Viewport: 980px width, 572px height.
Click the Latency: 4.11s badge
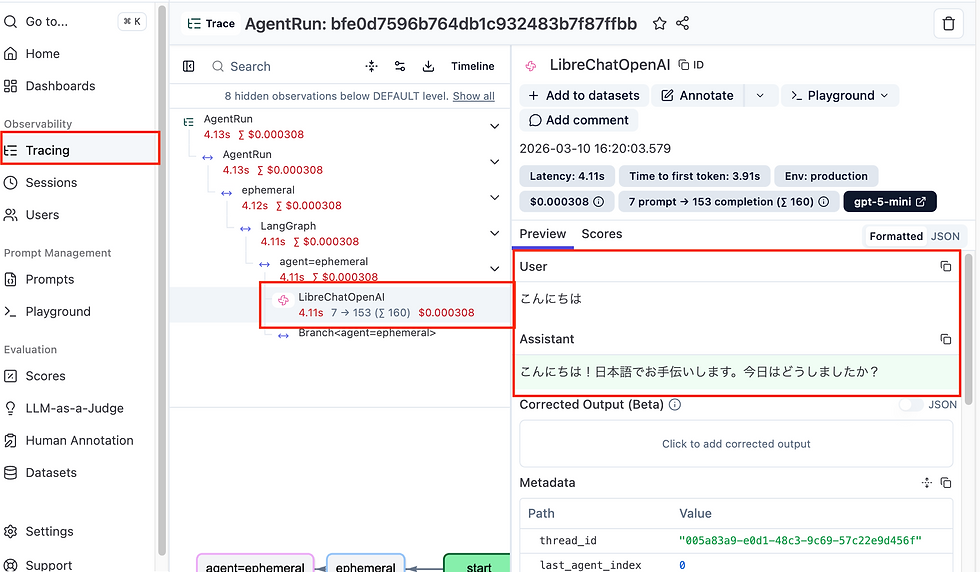click(x=567, y=176)
